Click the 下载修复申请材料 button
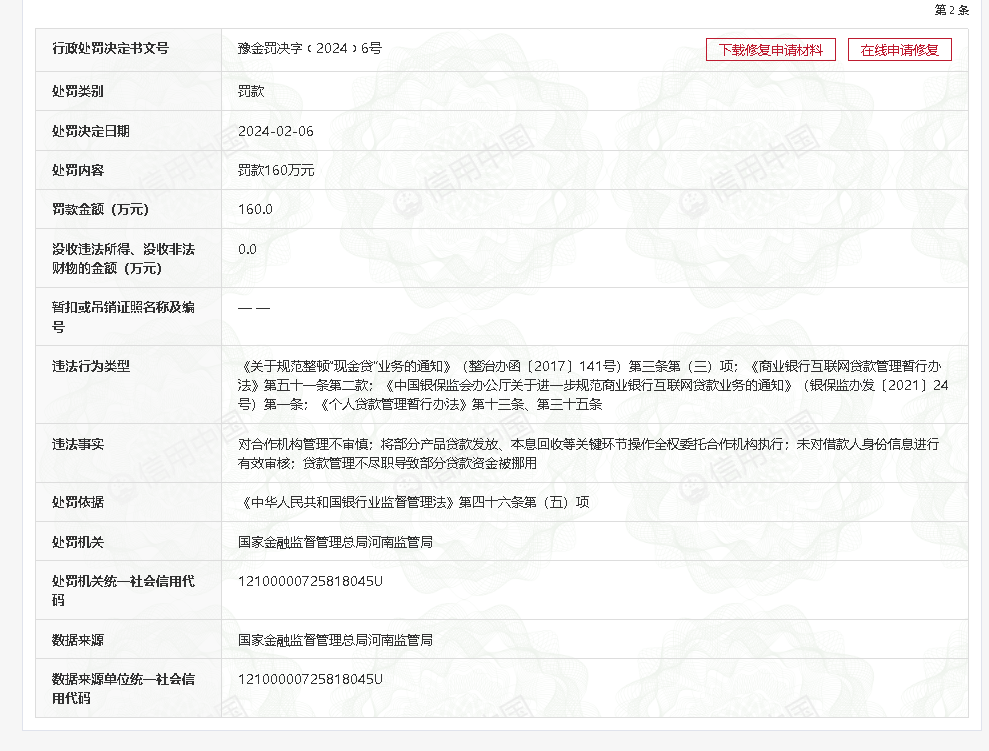989x751 pixels. (770, 50)
